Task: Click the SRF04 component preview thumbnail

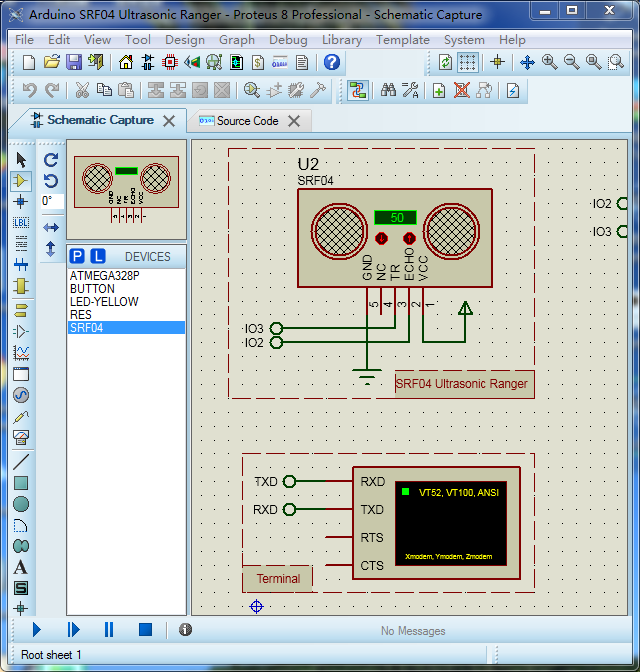Action: click(x=126, y=189)
